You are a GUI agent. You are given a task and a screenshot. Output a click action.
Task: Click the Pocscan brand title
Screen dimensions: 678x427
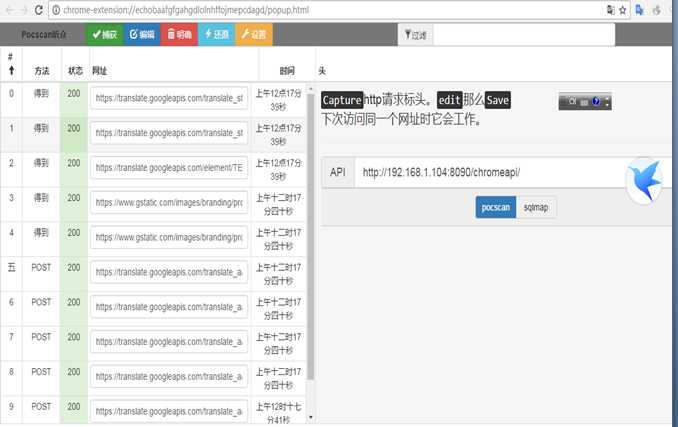[44, 35]
